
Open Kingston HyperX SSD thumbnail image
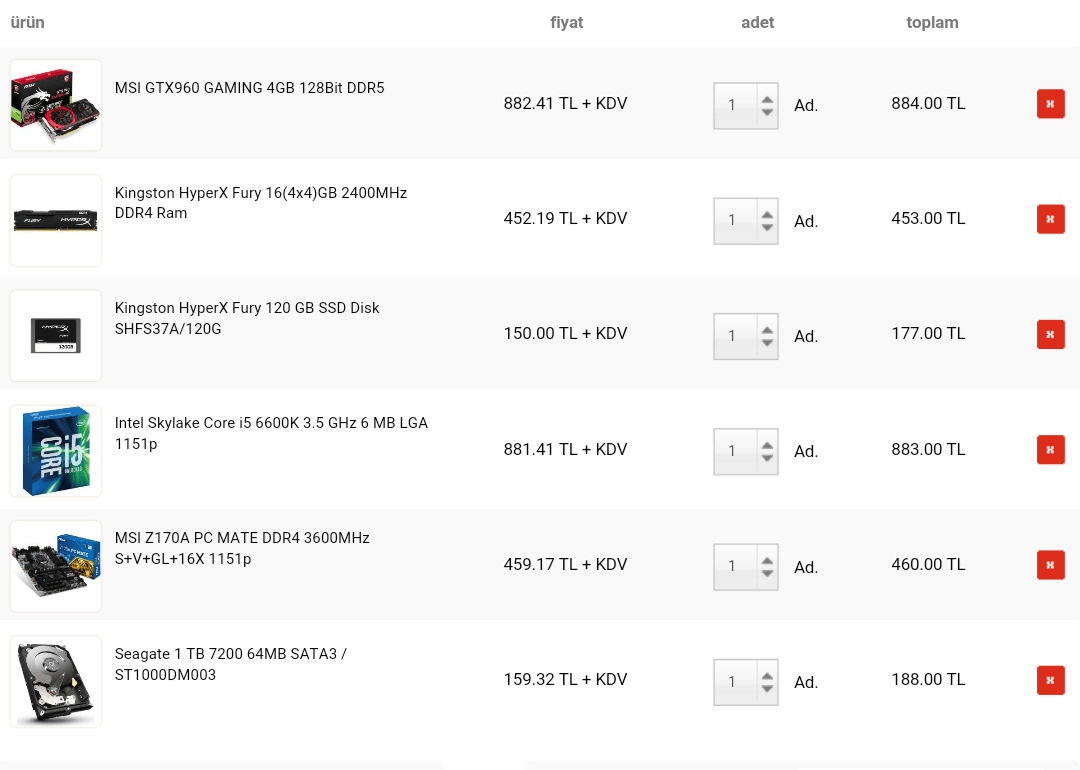point(56,335)
